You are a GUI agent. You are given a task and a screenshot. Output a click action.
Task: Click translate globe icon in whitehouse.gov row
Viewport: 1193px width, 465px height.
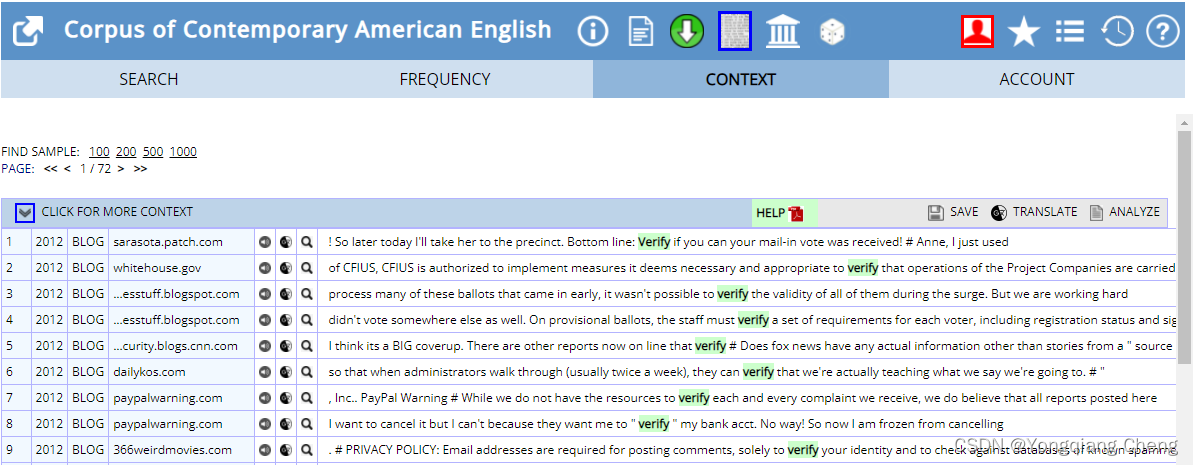[x=285, y=268]
